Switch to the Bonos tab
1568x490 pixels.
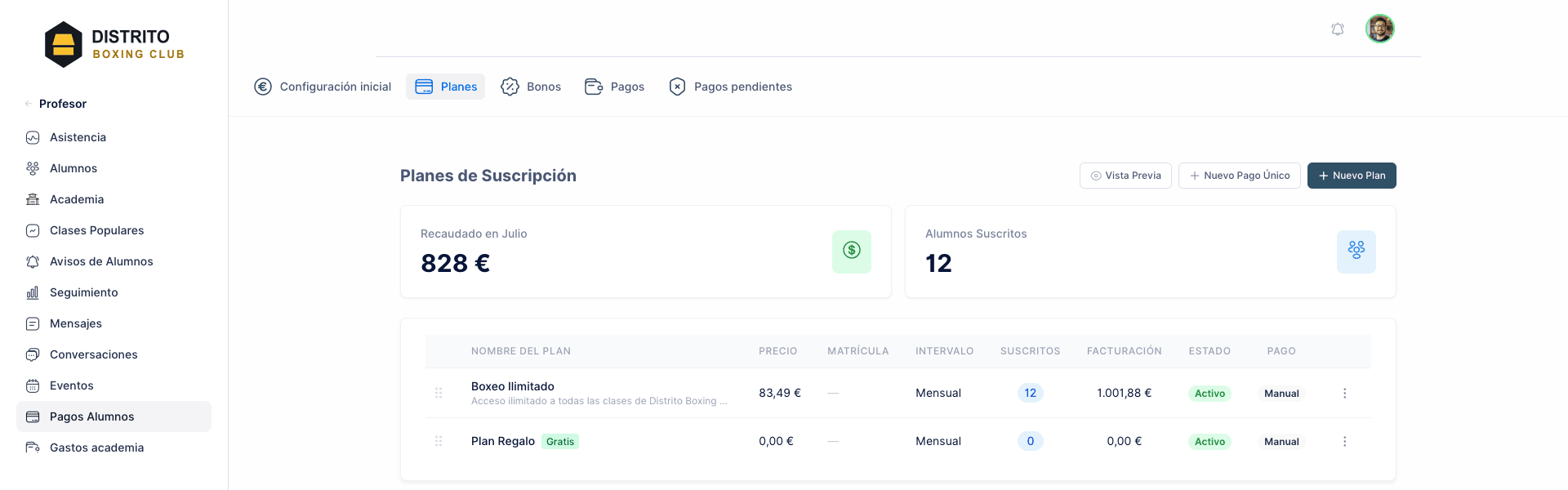(531, 87)
